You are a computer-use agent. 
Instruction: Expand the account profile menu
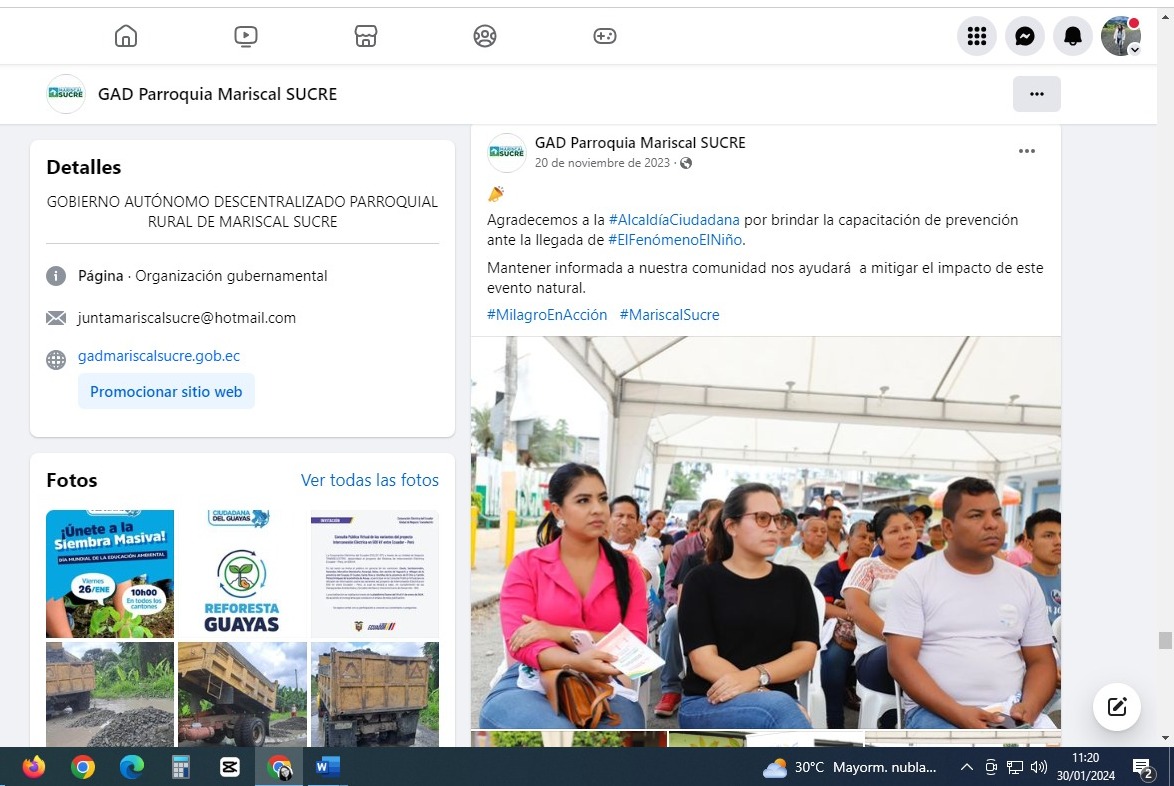(1121, 36)
